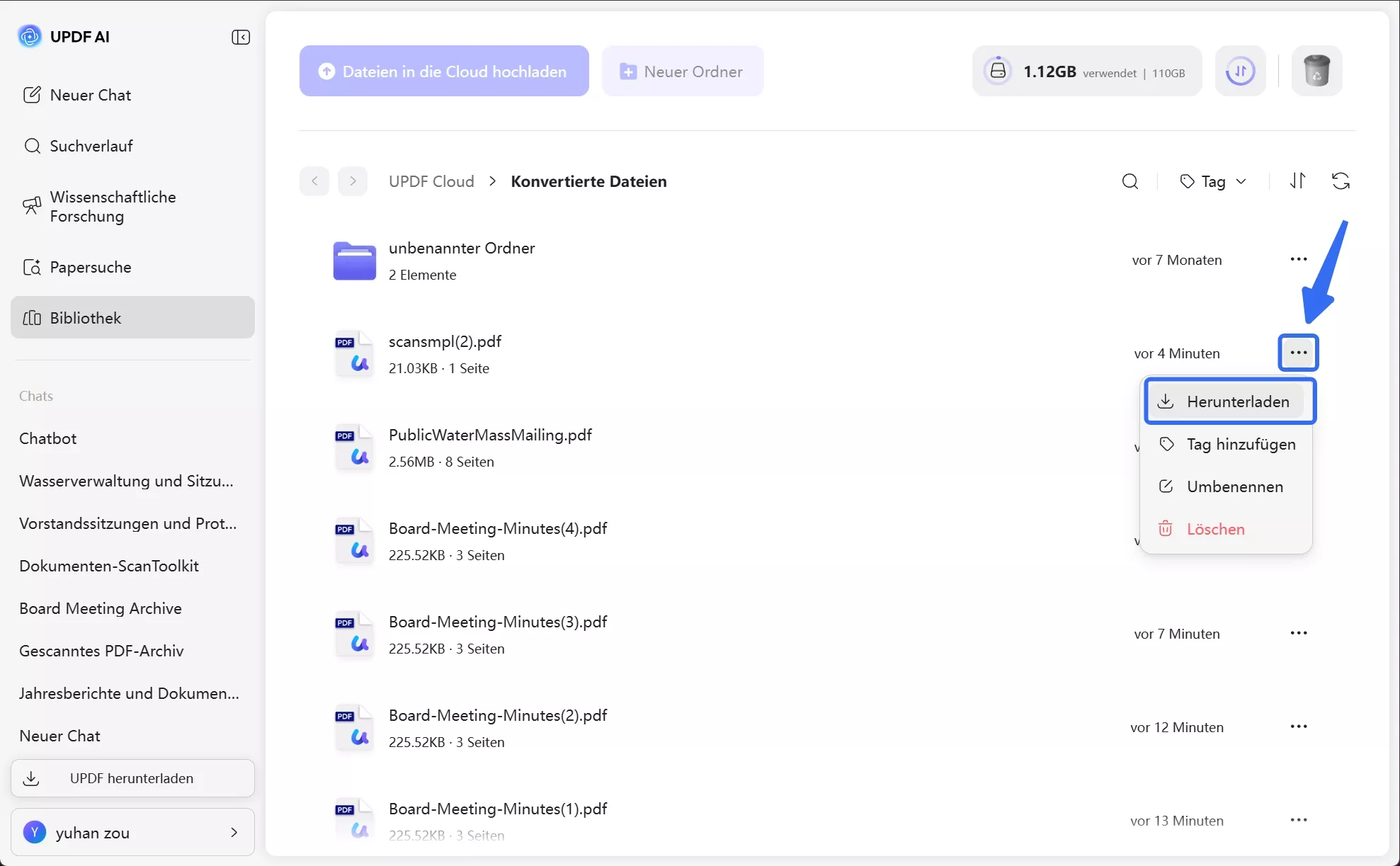Click the cloud sync transfer icon
Screen dimensions: 1400x866
point(1240,71)
